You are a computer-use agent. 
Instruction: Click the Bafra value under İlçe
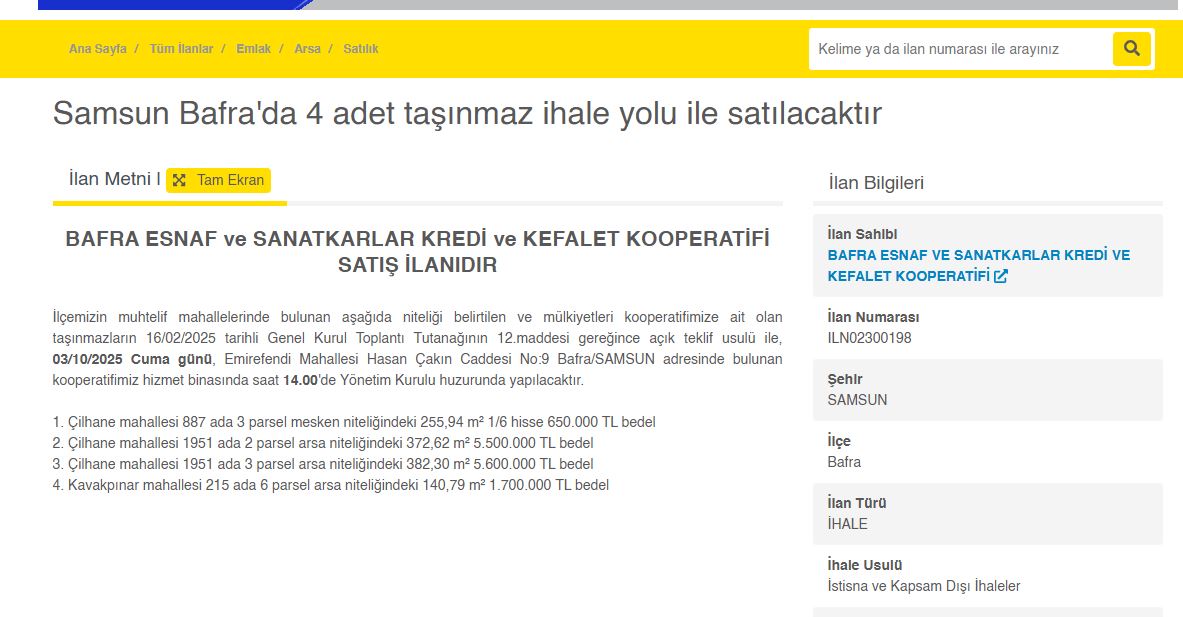pyautogui.click(x=844, y=462)
